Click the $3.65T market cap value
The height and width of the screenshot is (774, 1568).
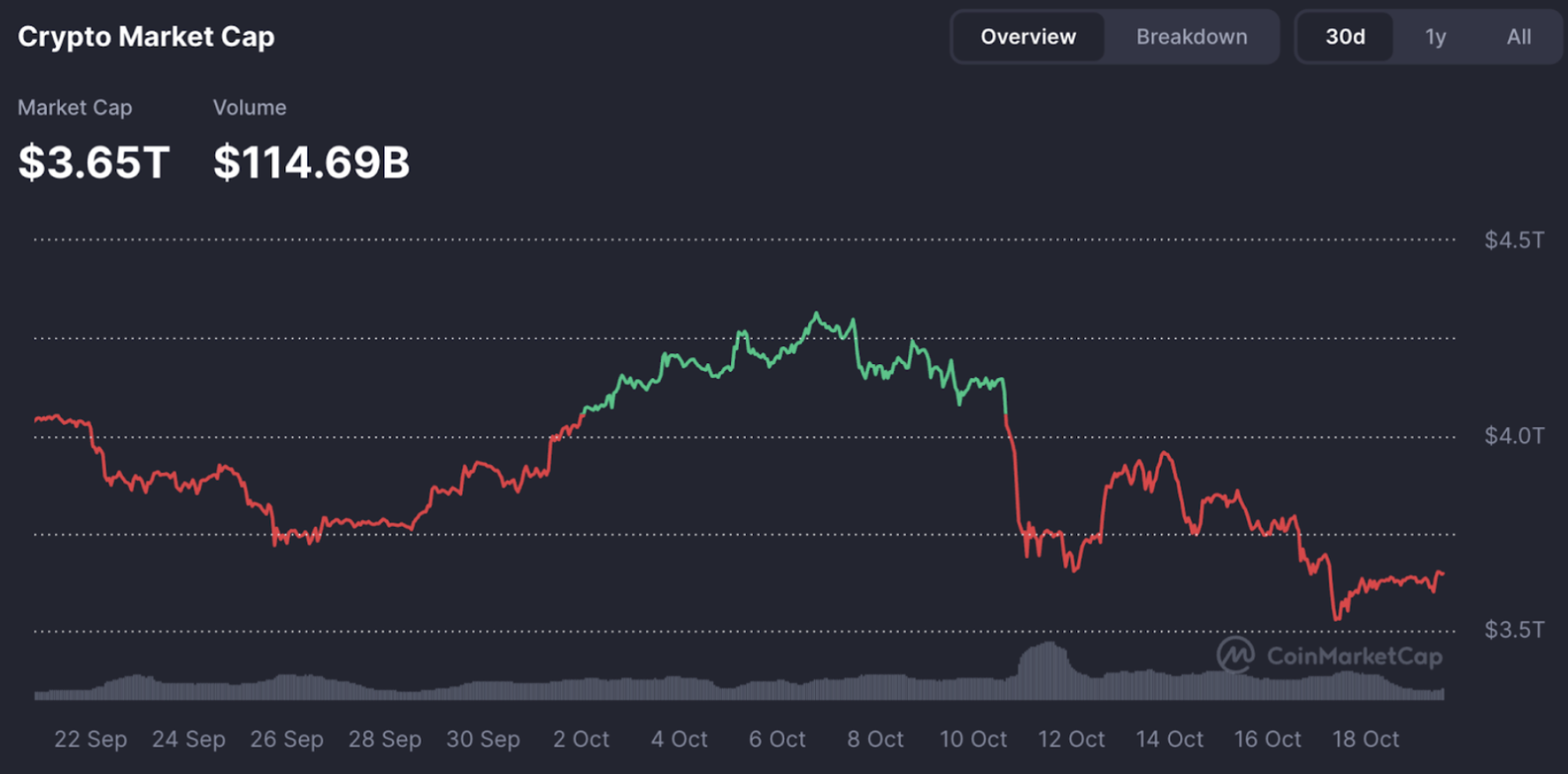point(93,163)
